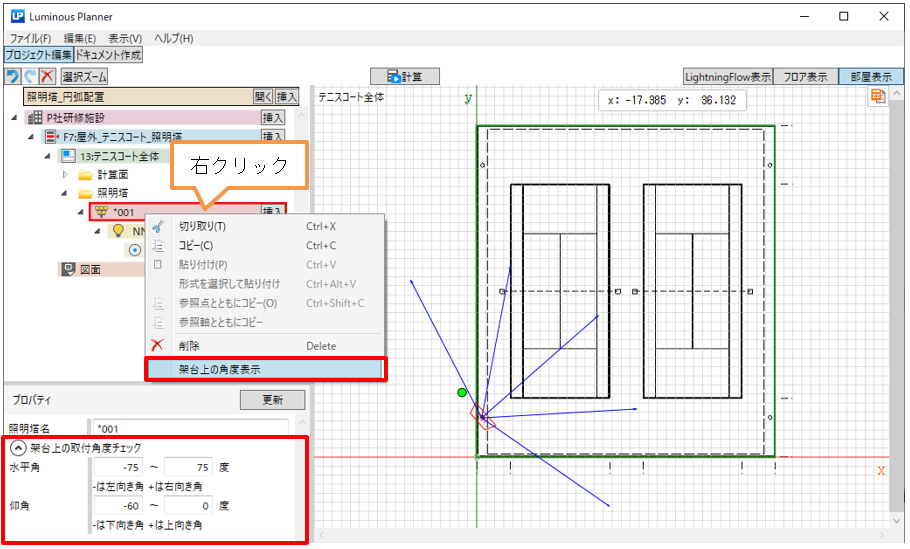Switch to LightningFlow表示 view
The width and height of the screenshot is (910, 549).
pyautogui.click(x=728, y=76)
